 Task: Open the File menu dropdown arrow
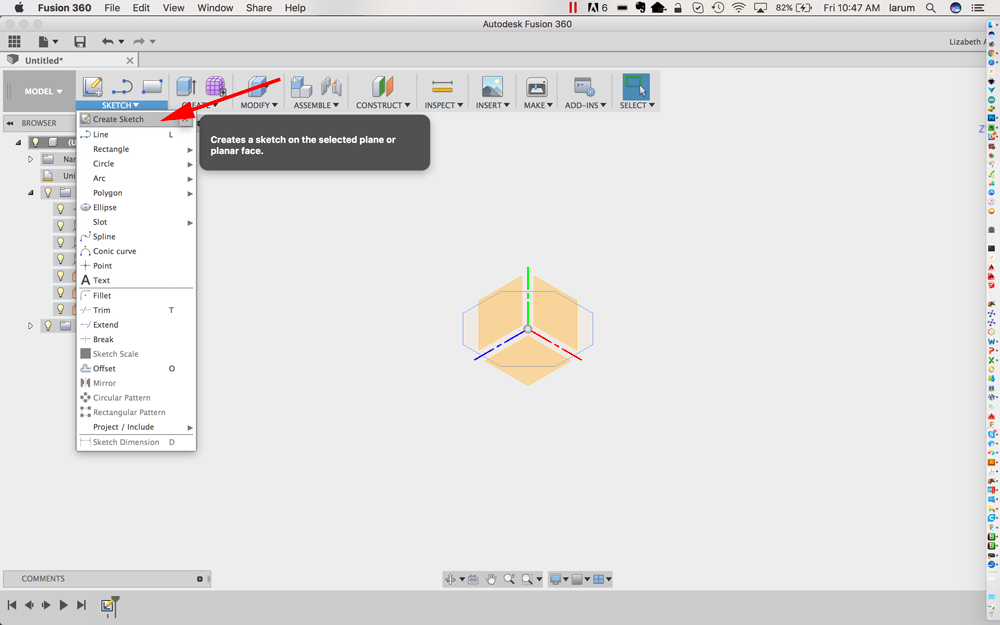coord(55,41)
